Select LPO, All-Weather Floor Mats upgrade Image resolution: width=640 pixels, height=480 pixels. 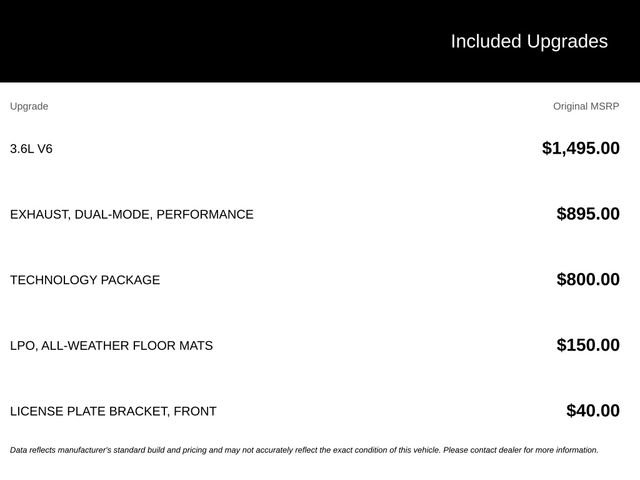(111, 346)
